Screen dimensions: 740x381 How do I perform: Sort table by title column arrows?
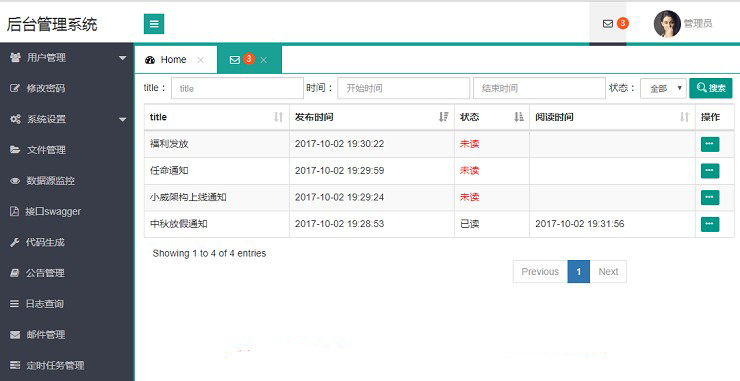tap(278, 117)
